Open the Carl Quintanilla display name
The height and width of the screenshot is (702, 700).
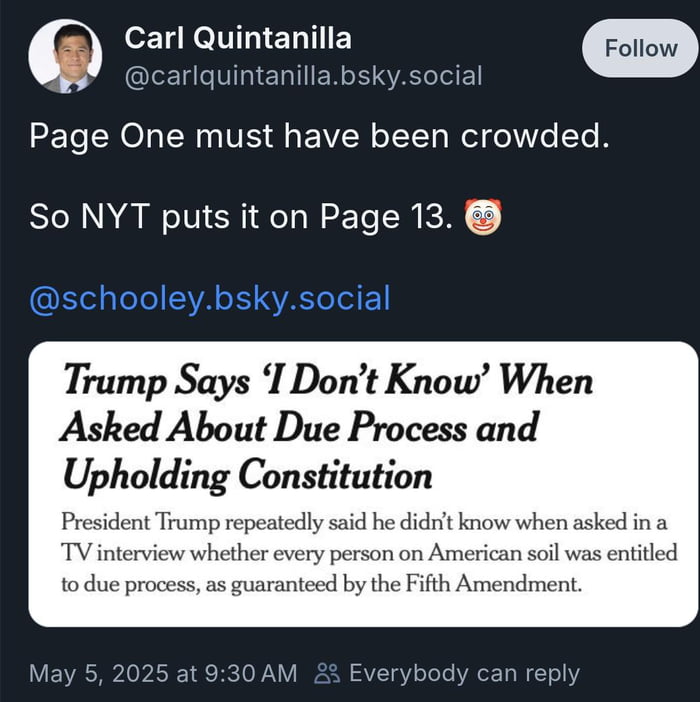coord(238,39)
